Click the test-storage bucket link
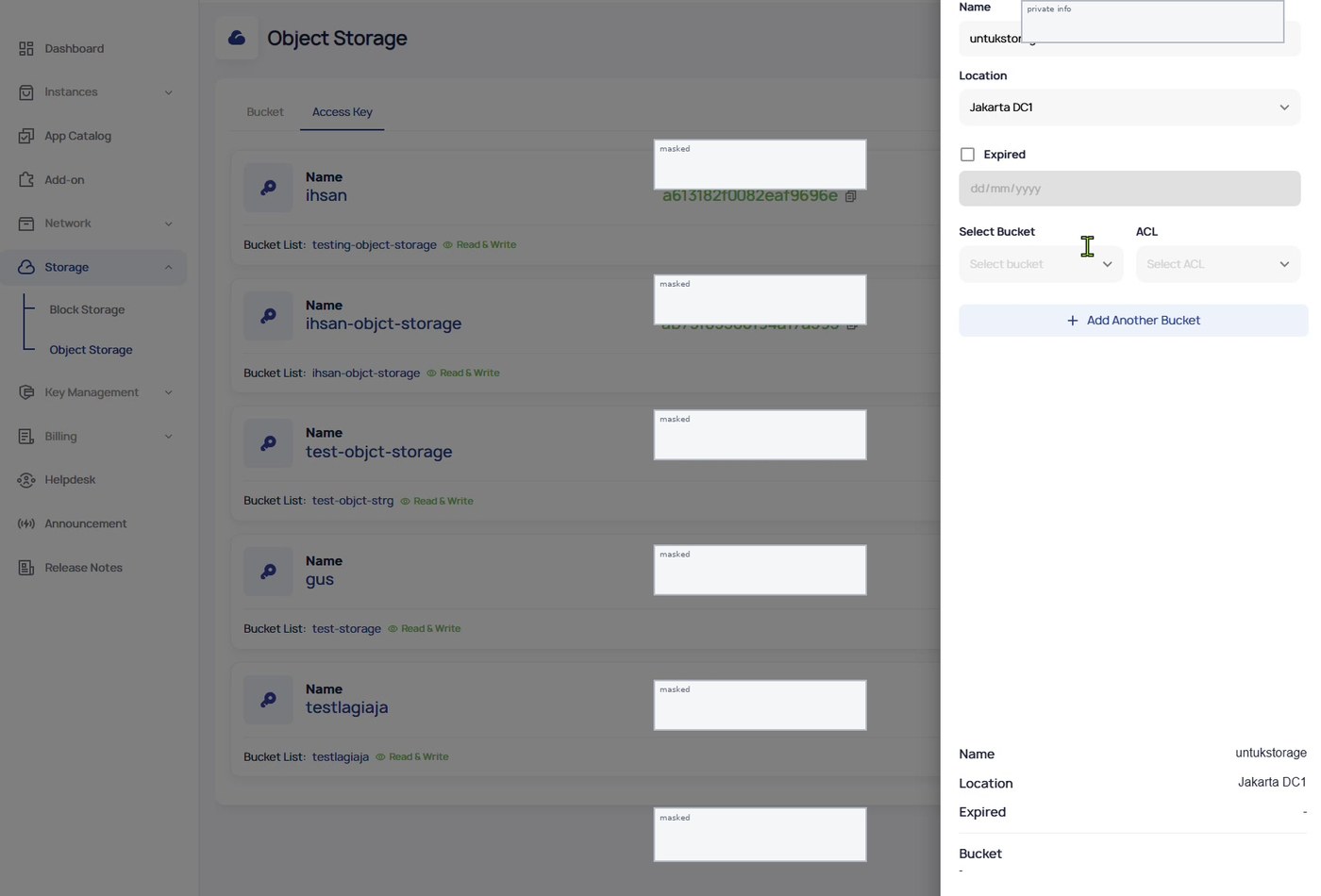Image resolution: width=1321 pixels, height=896 pixels. point(346,629)
